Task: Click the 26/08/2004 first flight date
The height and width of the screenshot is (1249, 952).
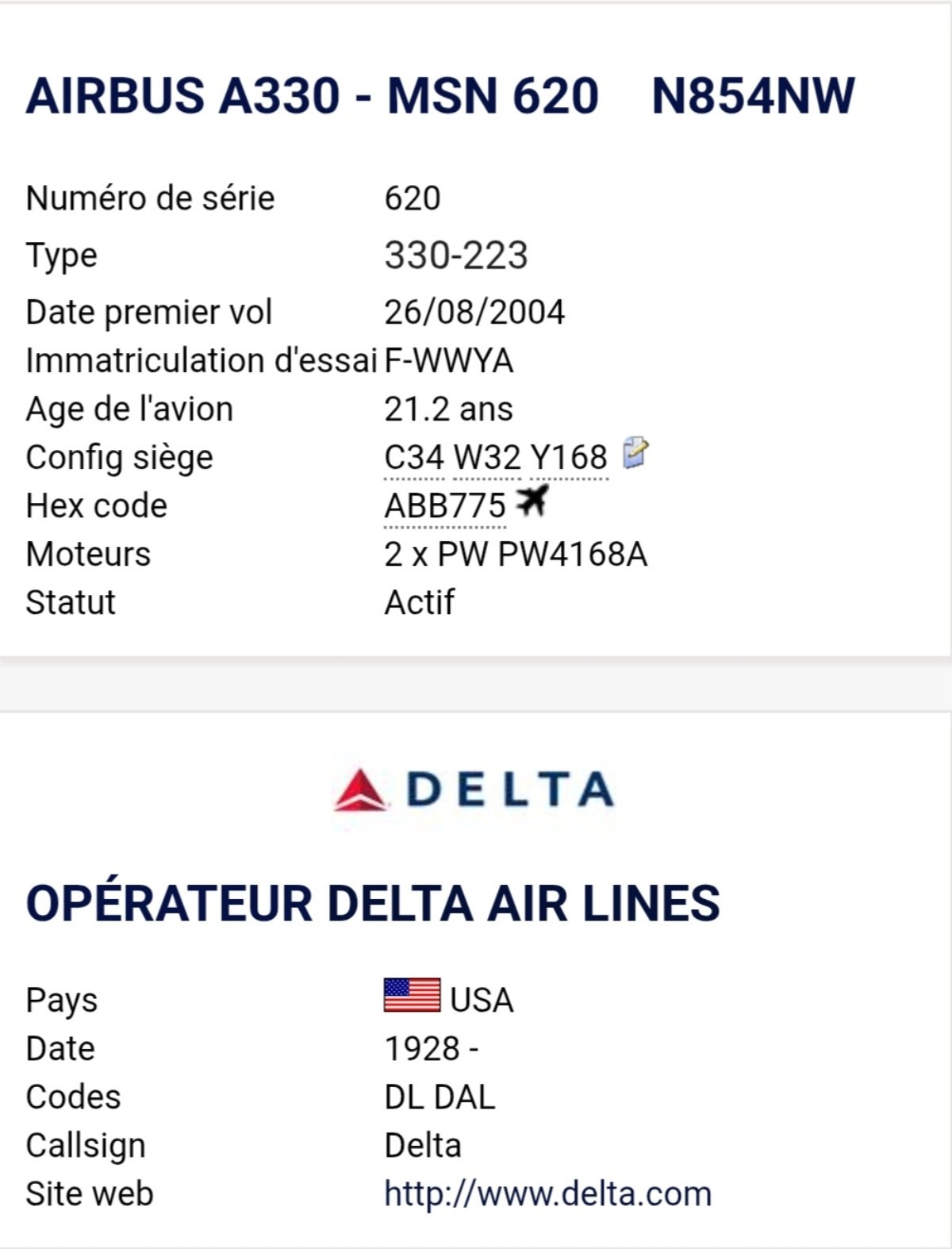Action: (x=474, y=313)
